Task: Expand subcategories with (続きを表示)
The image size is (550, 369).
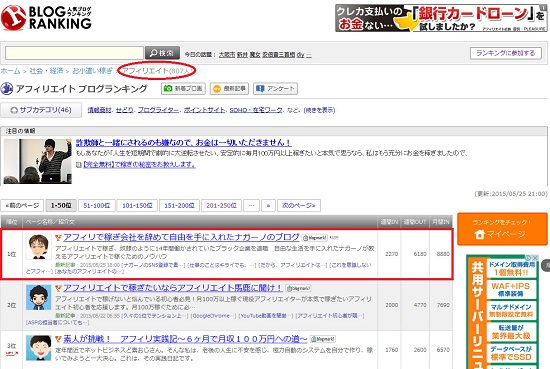Action: click(x=319, y=110)
